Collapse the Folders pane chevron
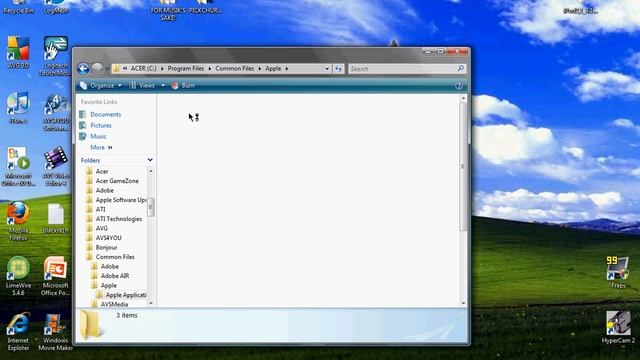 click(x=150, y=160)
